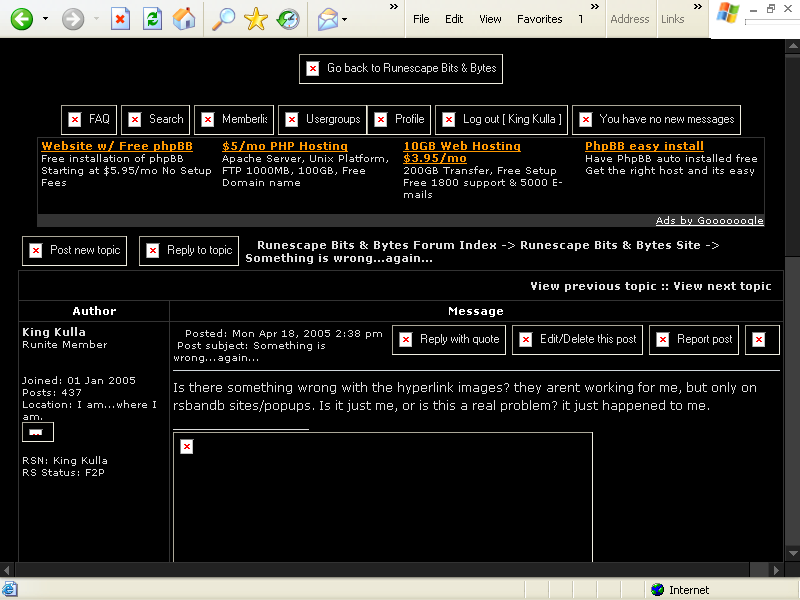Go to Runescape Bits & Bytes Forum Index
Viewport: 800px width, 600px height.
[377, 245]
